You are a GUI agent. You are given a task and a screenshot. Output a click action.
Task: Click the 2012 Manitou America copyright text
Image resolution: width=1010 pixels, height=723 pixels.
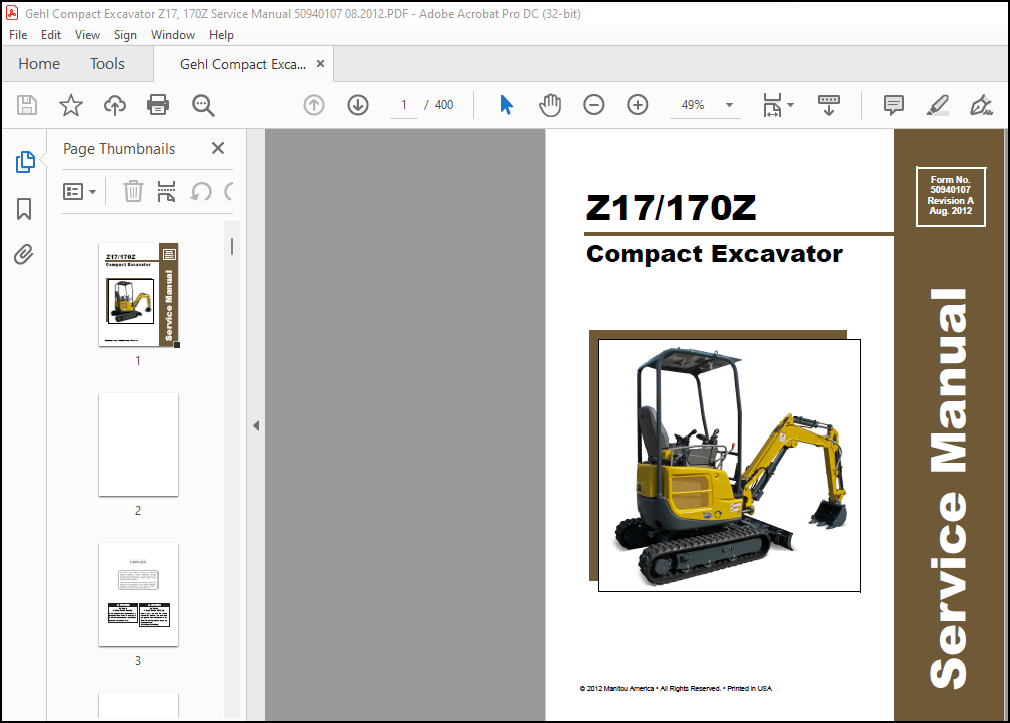click(675, 688)
